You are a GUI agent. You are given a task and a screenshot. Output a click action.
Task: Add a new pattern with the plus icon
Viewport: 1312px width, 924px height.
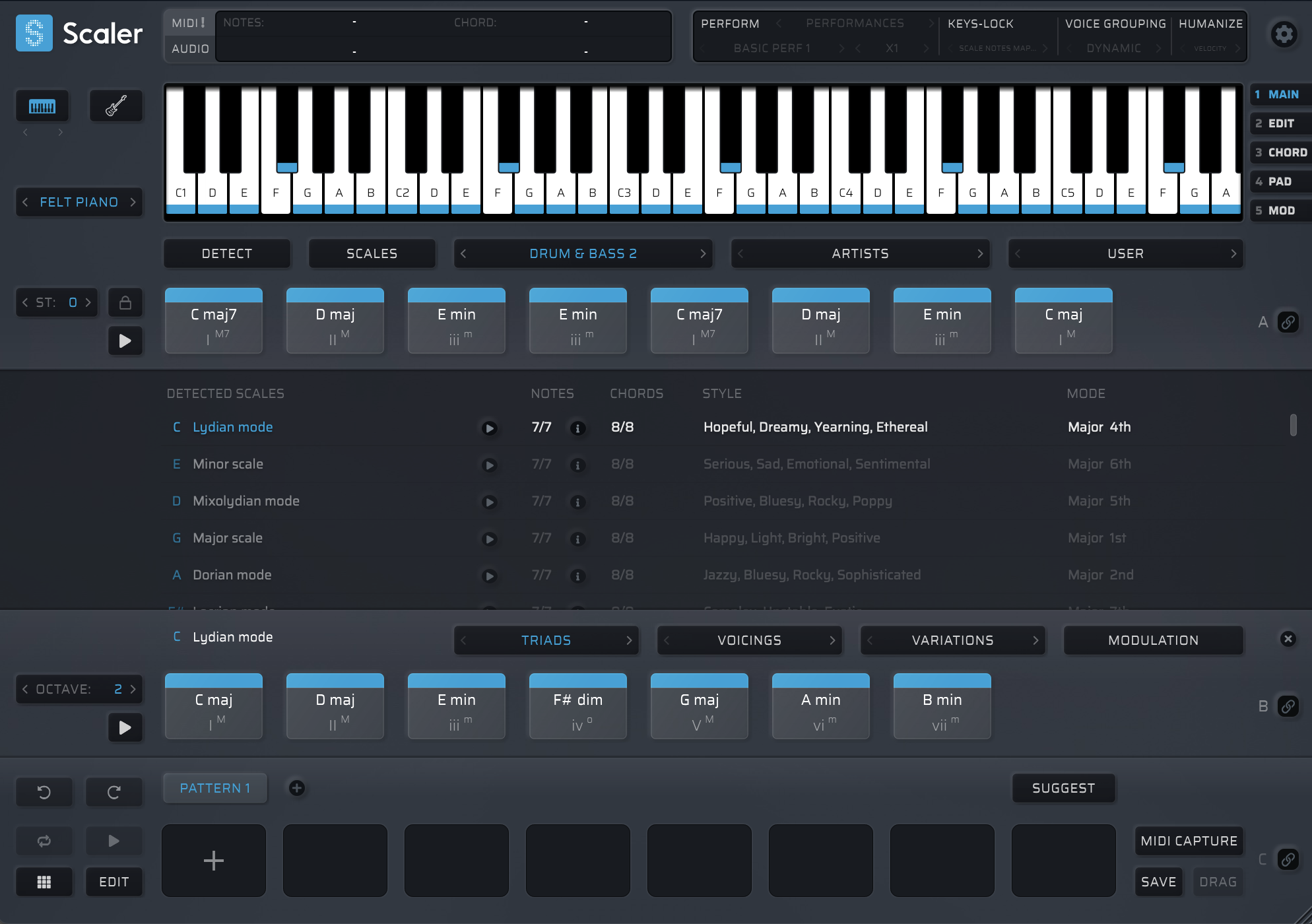(297, 788)
